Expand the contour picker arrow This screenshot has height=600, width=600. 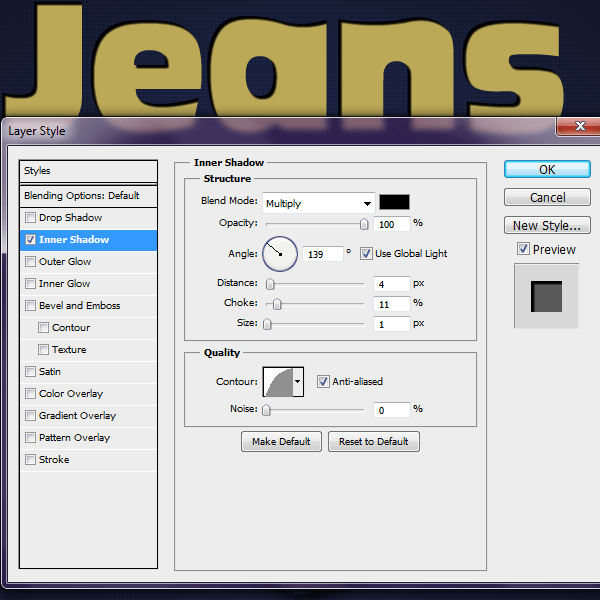tap(298, 381)
